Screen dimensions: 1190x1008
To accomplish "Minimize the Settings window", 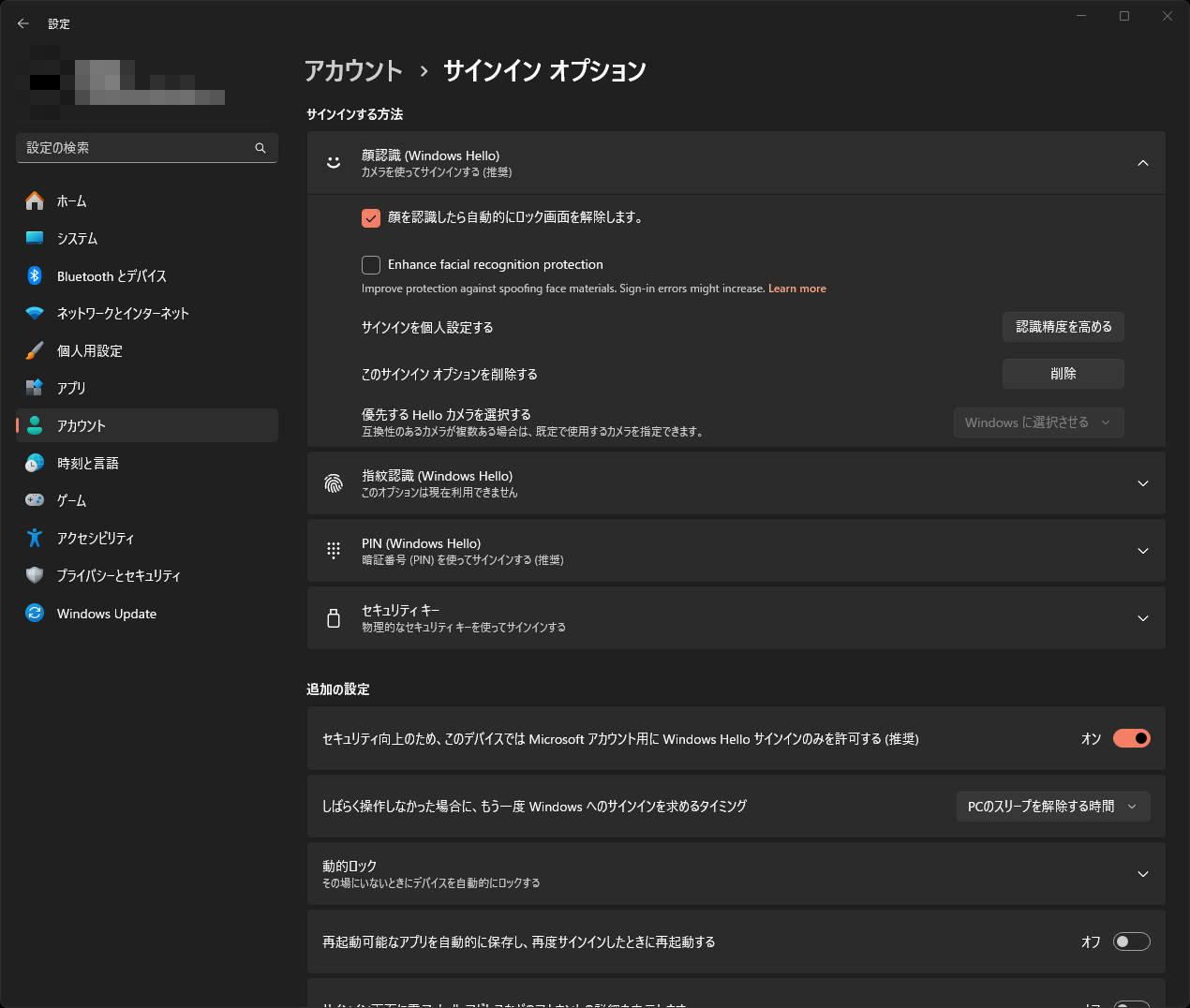I will (x=1081, y=16).
